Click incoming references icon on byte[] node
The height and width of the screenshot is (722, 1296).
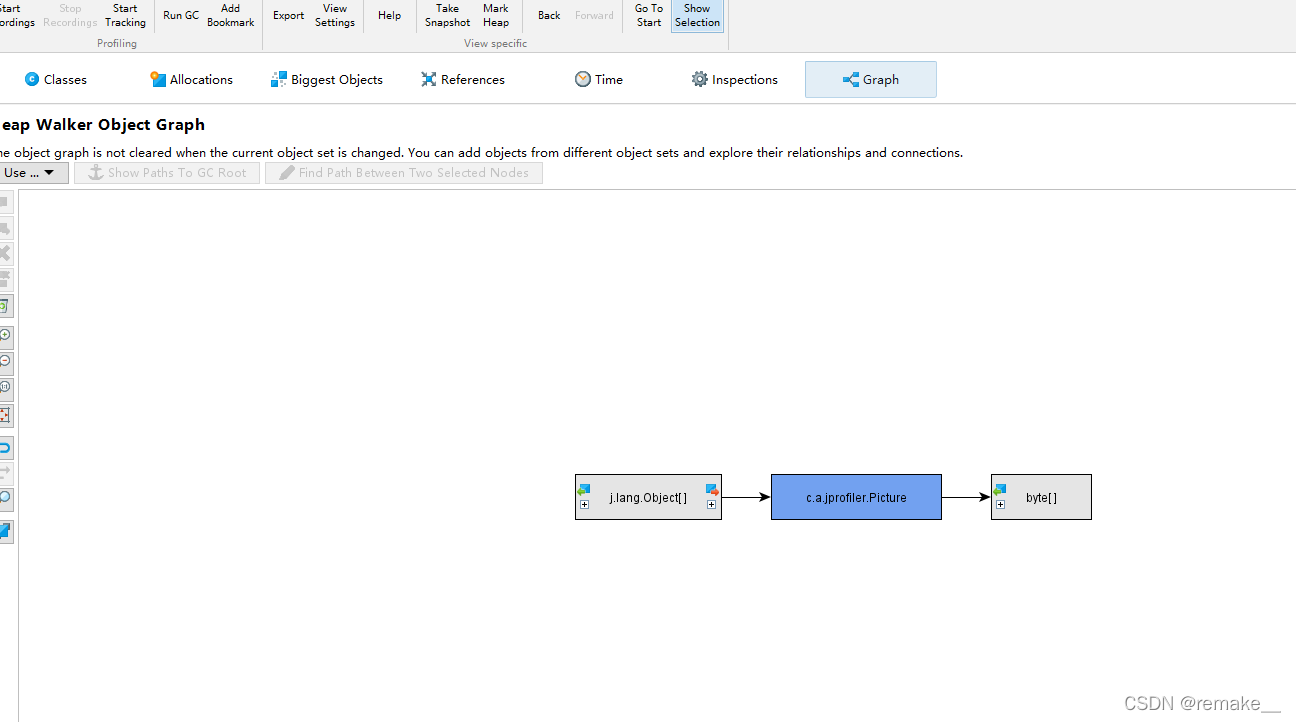click(1000, 489)
